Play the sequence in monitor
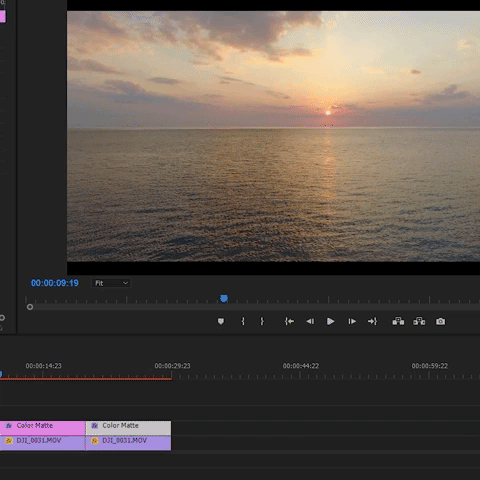This screenshot has width=480, height=480. point(330,321)
